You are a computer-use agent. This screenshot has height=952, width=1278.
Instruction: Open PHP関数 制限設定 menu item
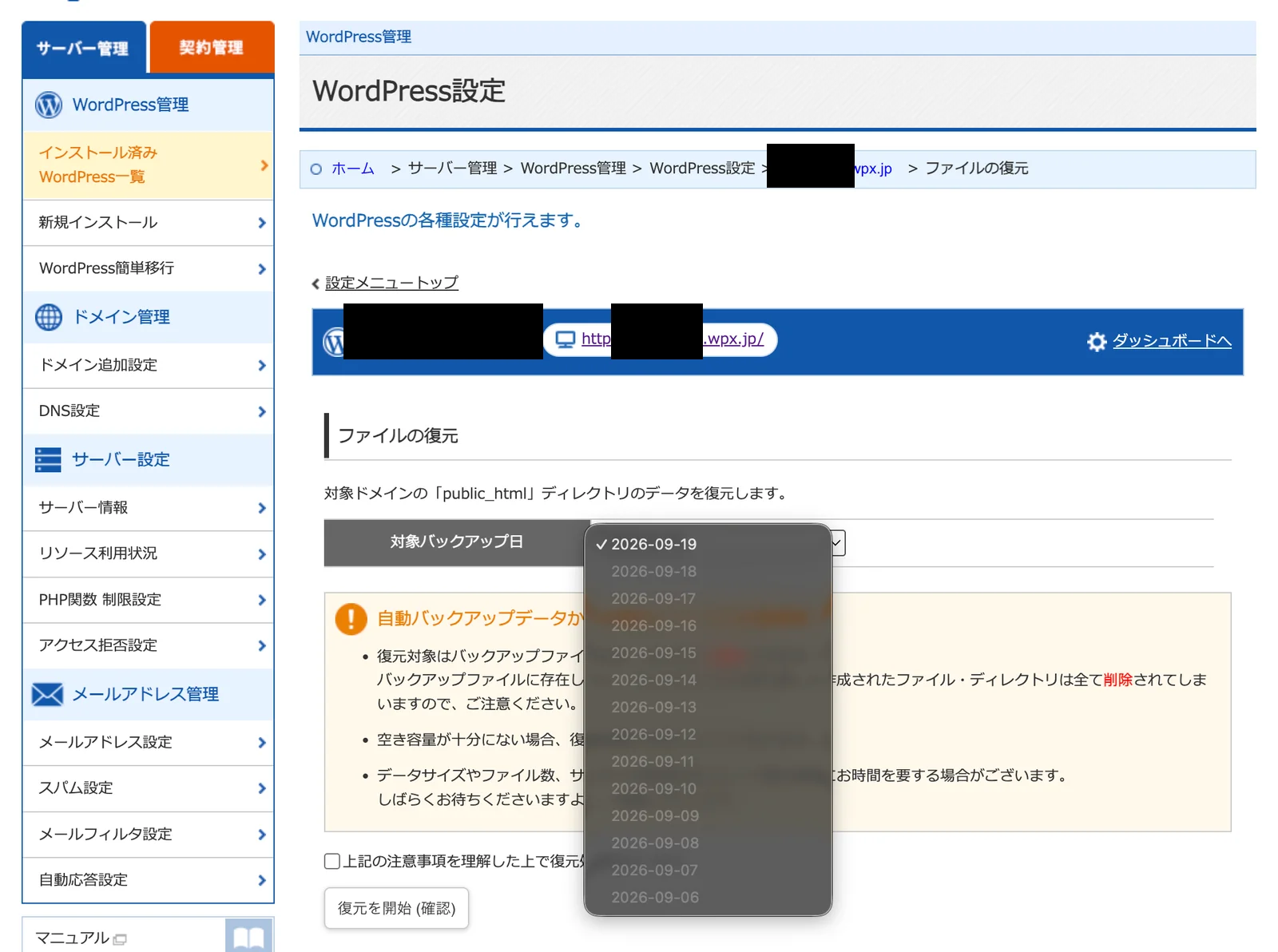pyautogui.click(x=149, y=600)
